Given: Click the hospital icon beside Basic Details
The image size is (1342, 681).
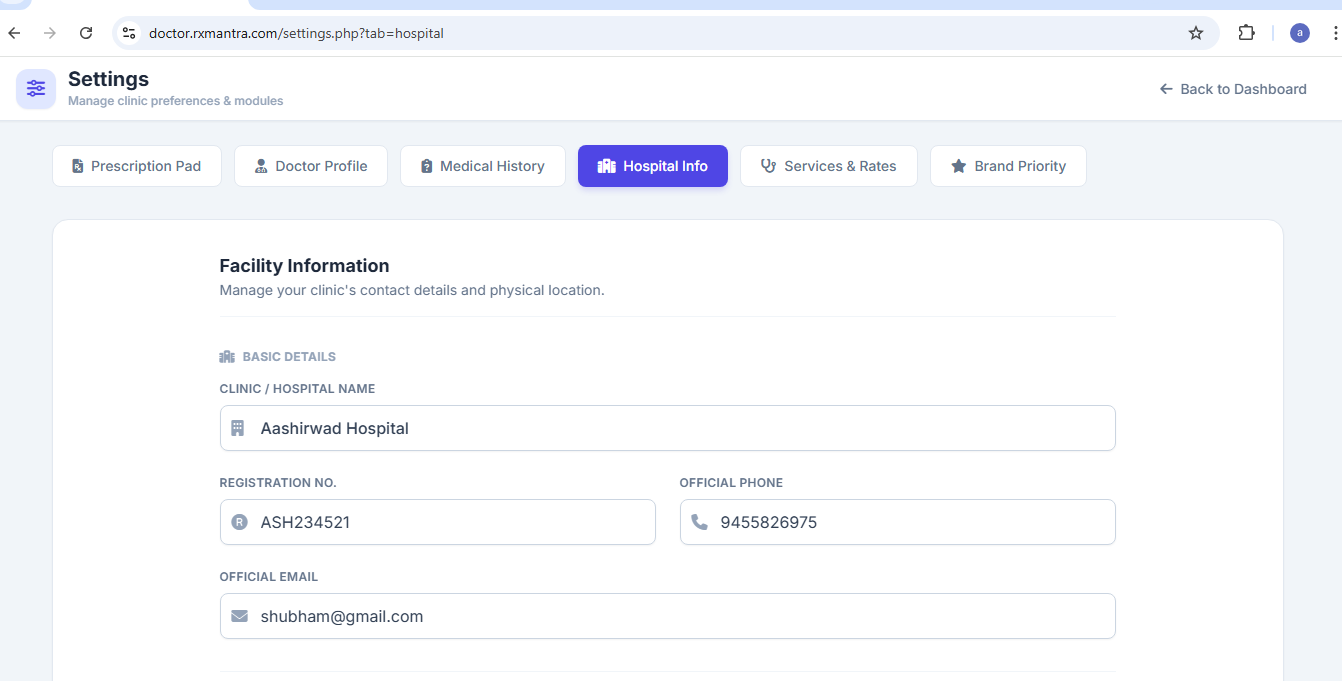Looking at the screenshot, I should [x=227, y=357].
